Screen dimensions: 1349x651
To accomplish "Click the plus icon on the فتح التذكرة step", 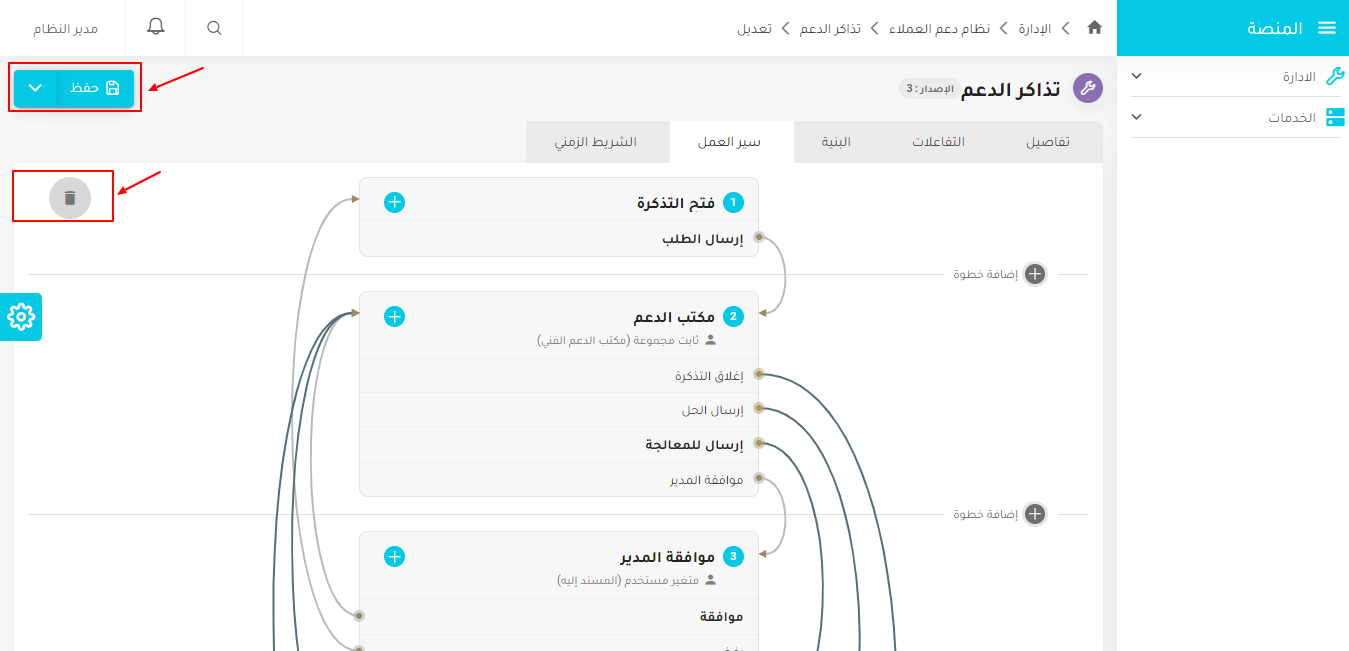I will pyautogui.click(x=394, y=202).
